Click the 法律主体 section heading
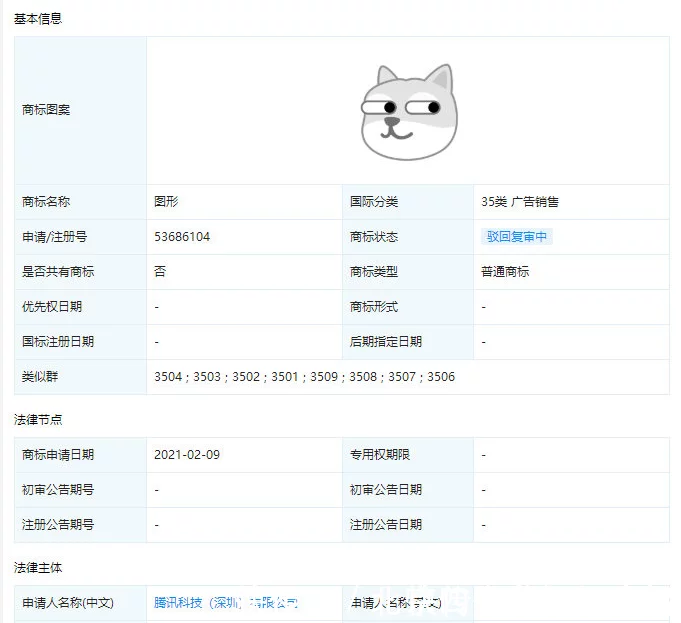681x623 pixels. point(38,568)
